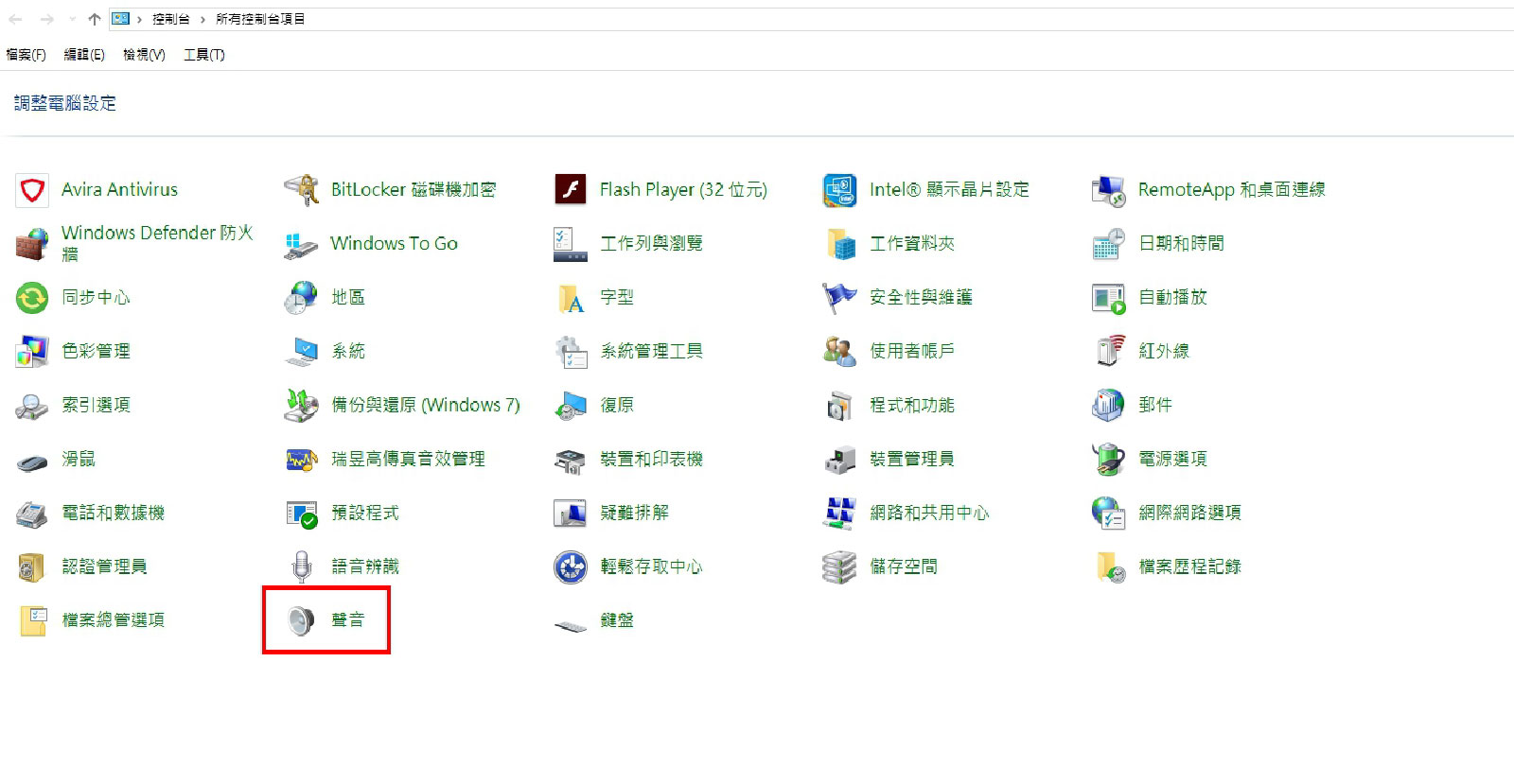Screen dimensions: 1514x784
Task: Open the 檔案歷程記錄 link
Action: click(x=1189, y=566)
